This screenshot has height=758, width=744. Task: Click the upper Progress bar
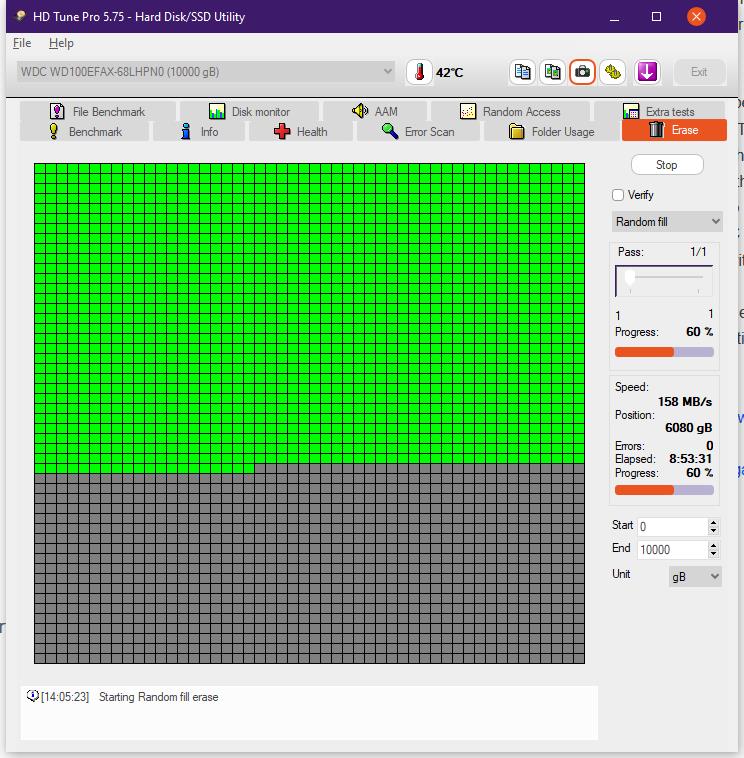click(x=664, y=352)
